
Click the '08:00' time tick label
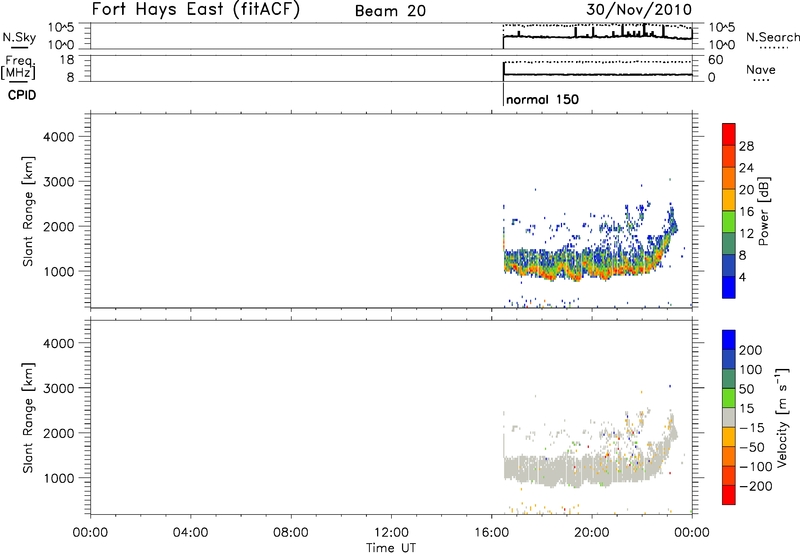pos(291,533)
